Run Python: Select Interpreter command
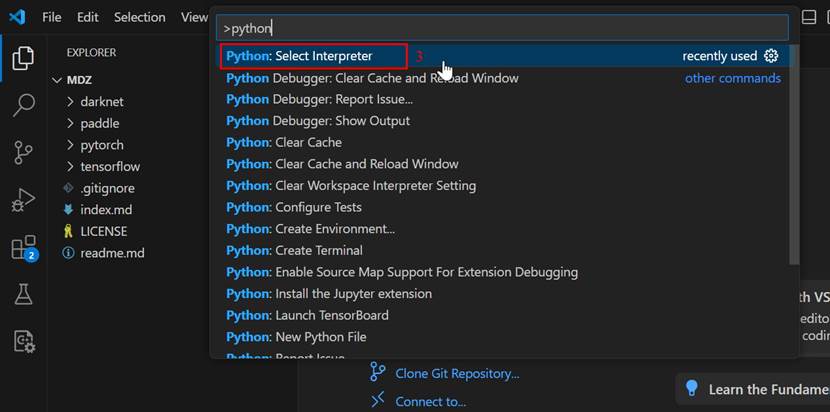The height and width of the screenshot is (412, 830). tap(504, 56)
